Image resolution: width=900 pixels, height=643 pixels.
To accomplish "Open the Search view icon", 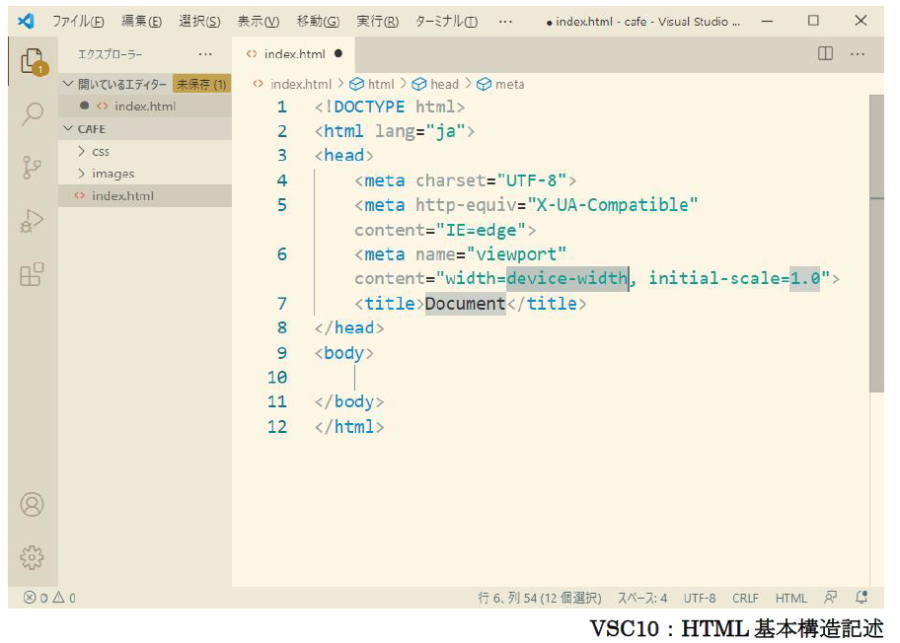I will click(33, 114).
